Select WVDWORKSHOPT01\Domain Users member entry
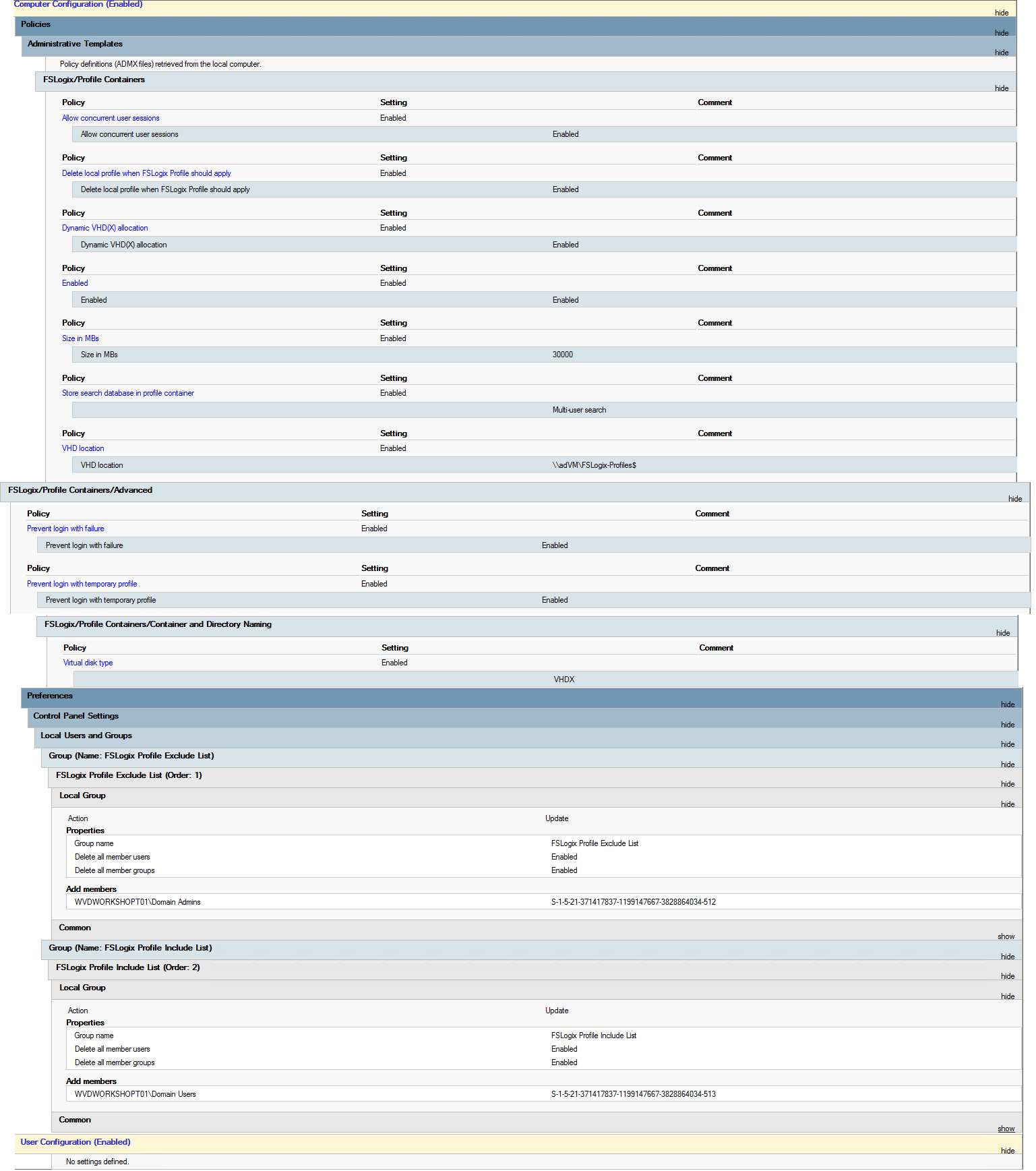Screen dimensions: 1036x1171 coord(135,1094)
